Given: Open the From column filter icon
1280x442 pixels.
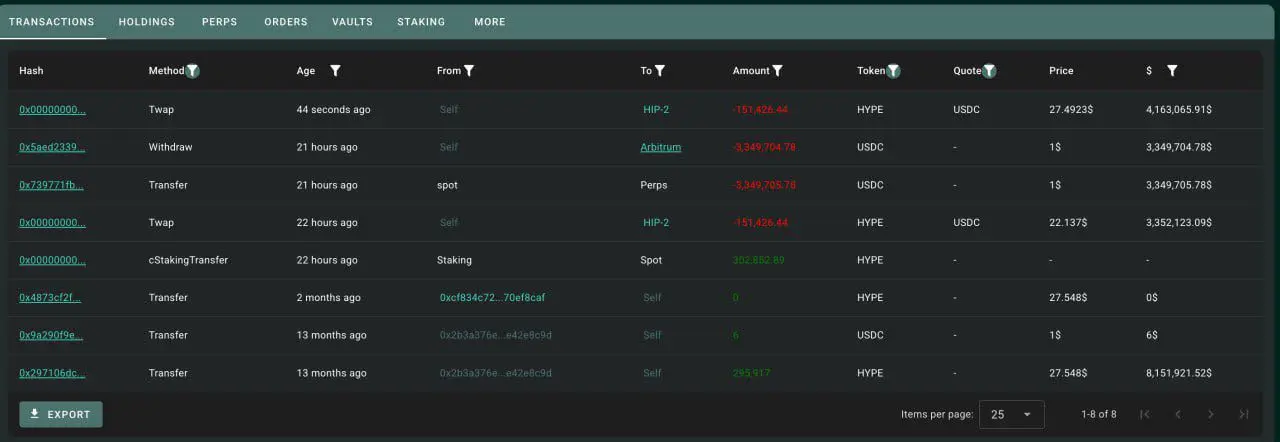Looking at the screenshot, I should click(x=469, y=71).
